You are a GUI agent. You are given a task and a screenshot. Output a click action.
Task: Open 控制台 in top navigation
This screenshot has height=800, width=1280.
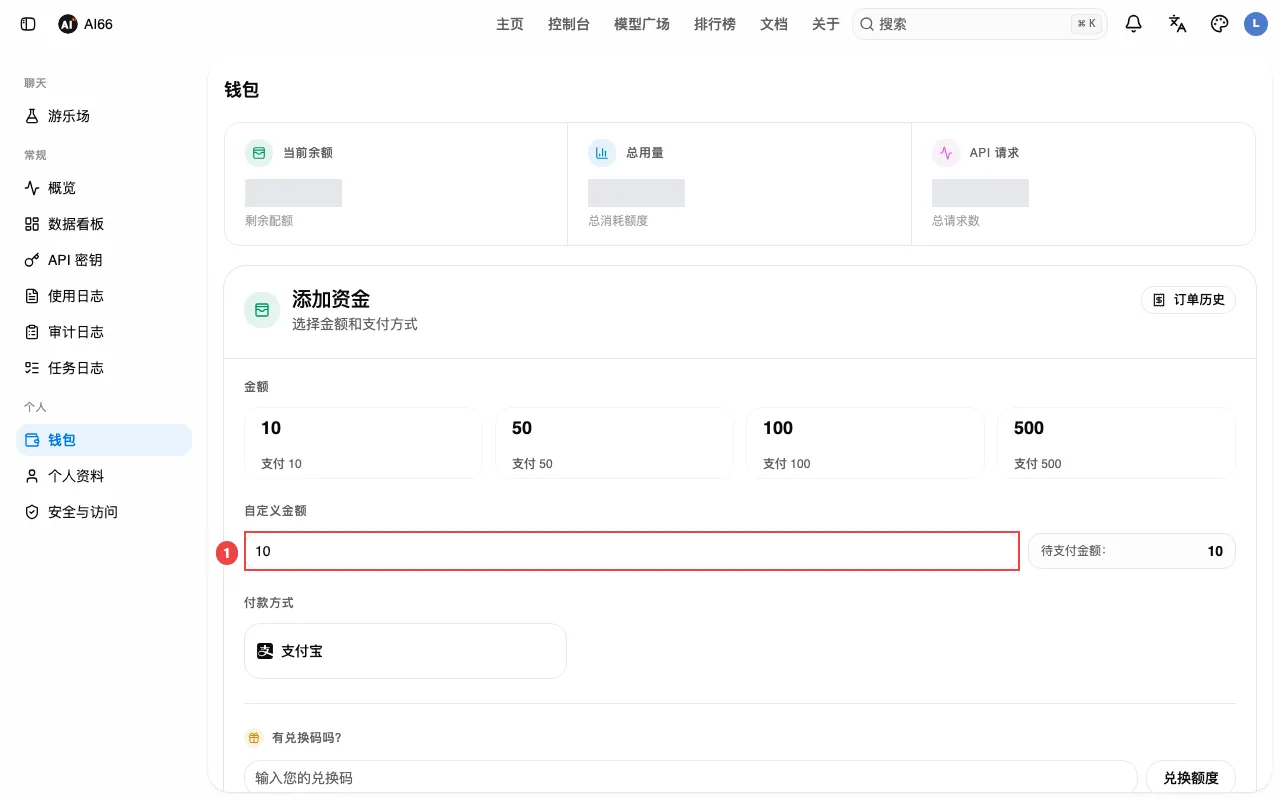click(569, 24)
